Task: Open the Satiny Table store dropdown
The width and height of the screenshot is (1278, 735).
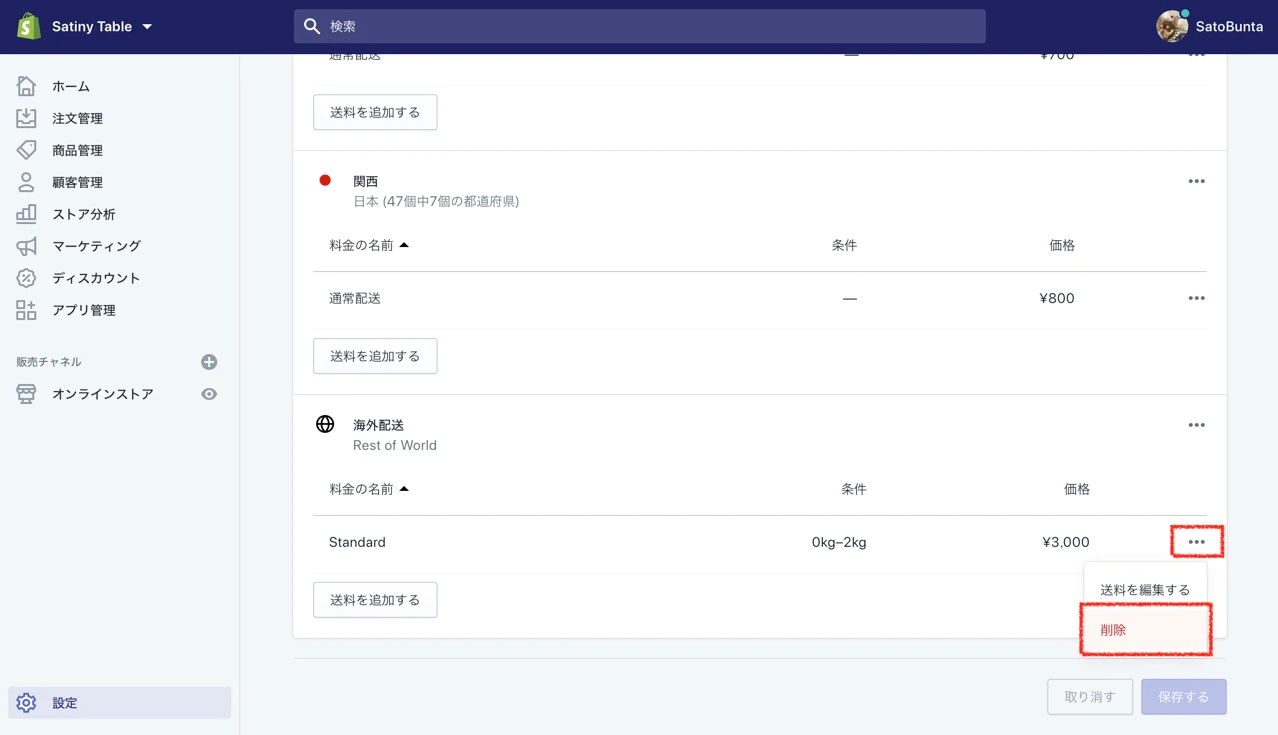Action: pos(147,27)
